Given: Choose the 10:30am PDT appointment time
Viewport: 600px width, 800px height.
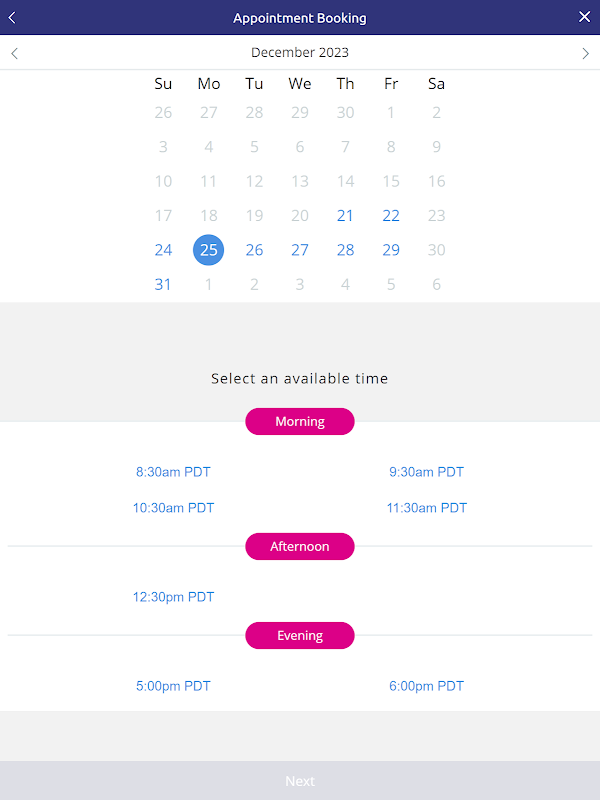Looking at the screenshot, I should (x=173, y=508).
